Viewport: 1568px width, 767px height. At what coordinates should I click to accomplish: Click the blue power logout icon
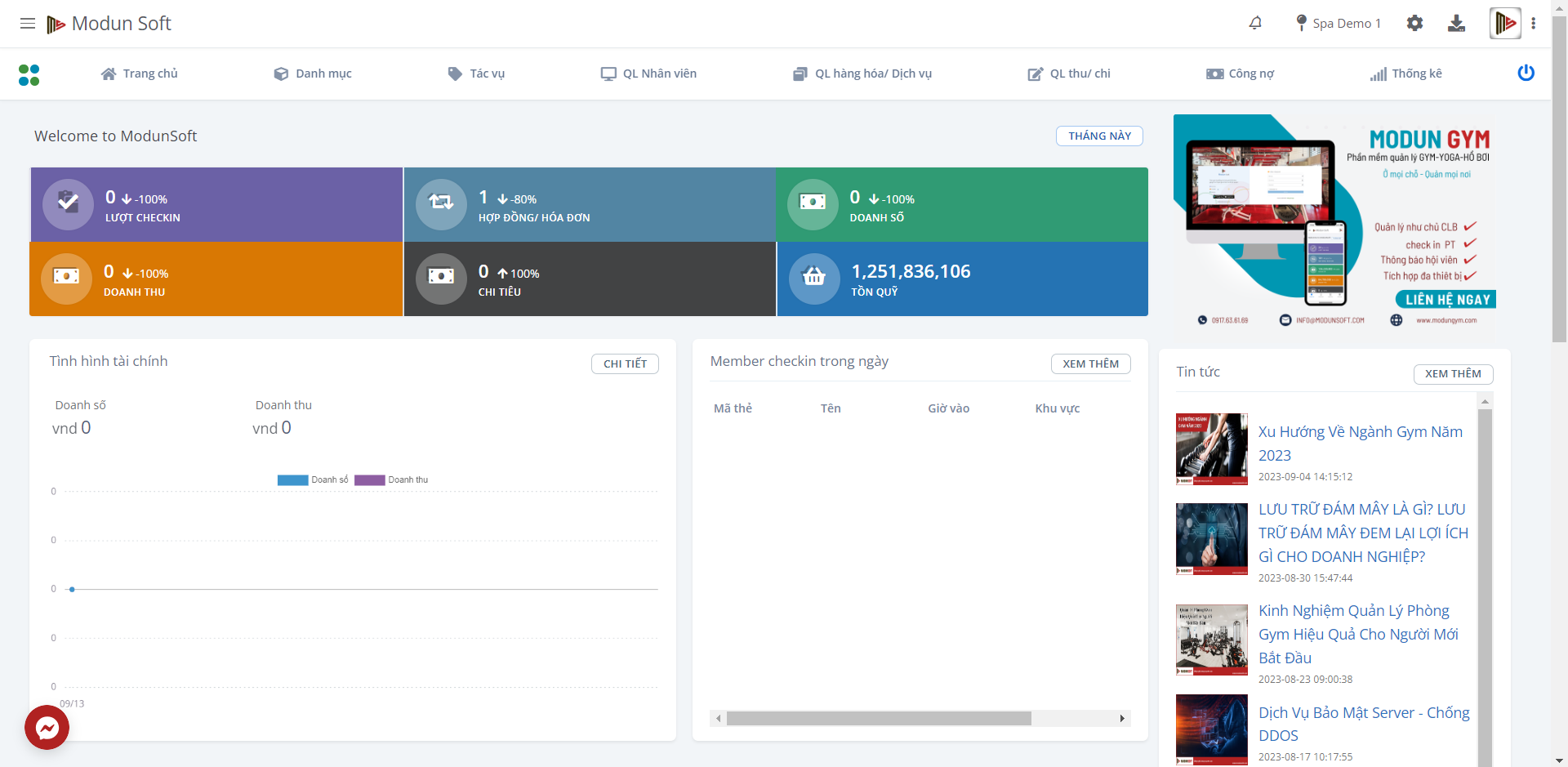(1526, 74)
